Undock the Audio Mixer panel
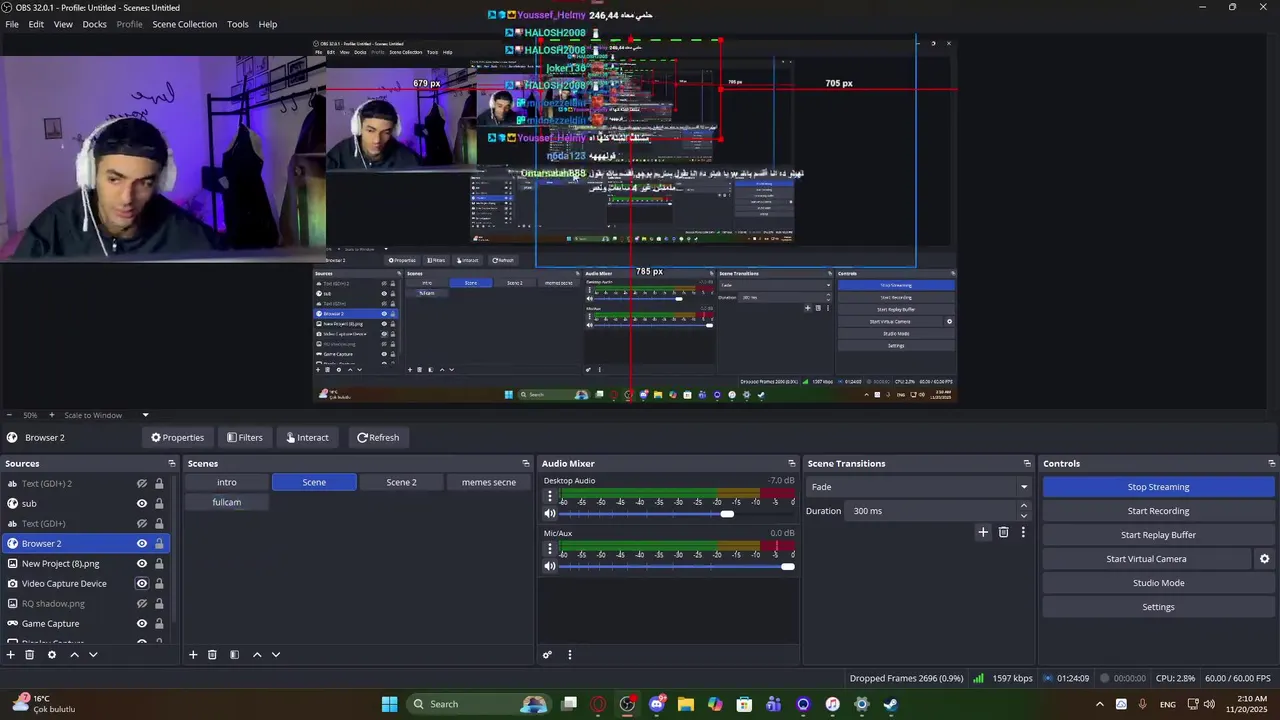Image resolution: width=1280 pixels, height=720 pixels. pos(792,463)
